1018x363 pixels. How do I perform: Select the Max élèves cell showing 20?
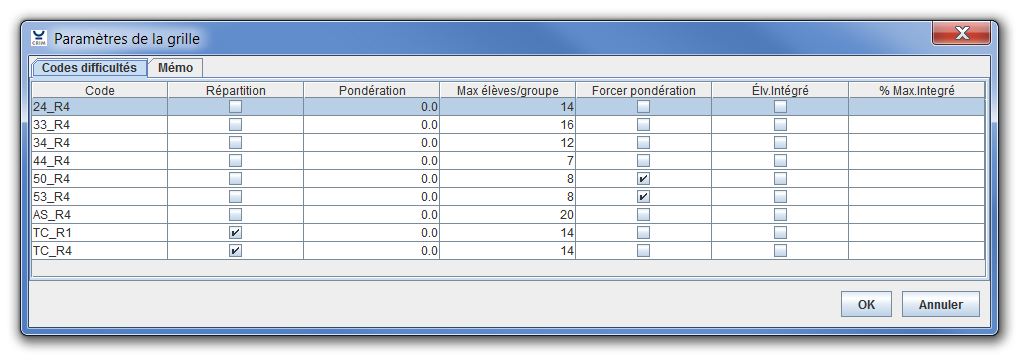click(507, 214)
